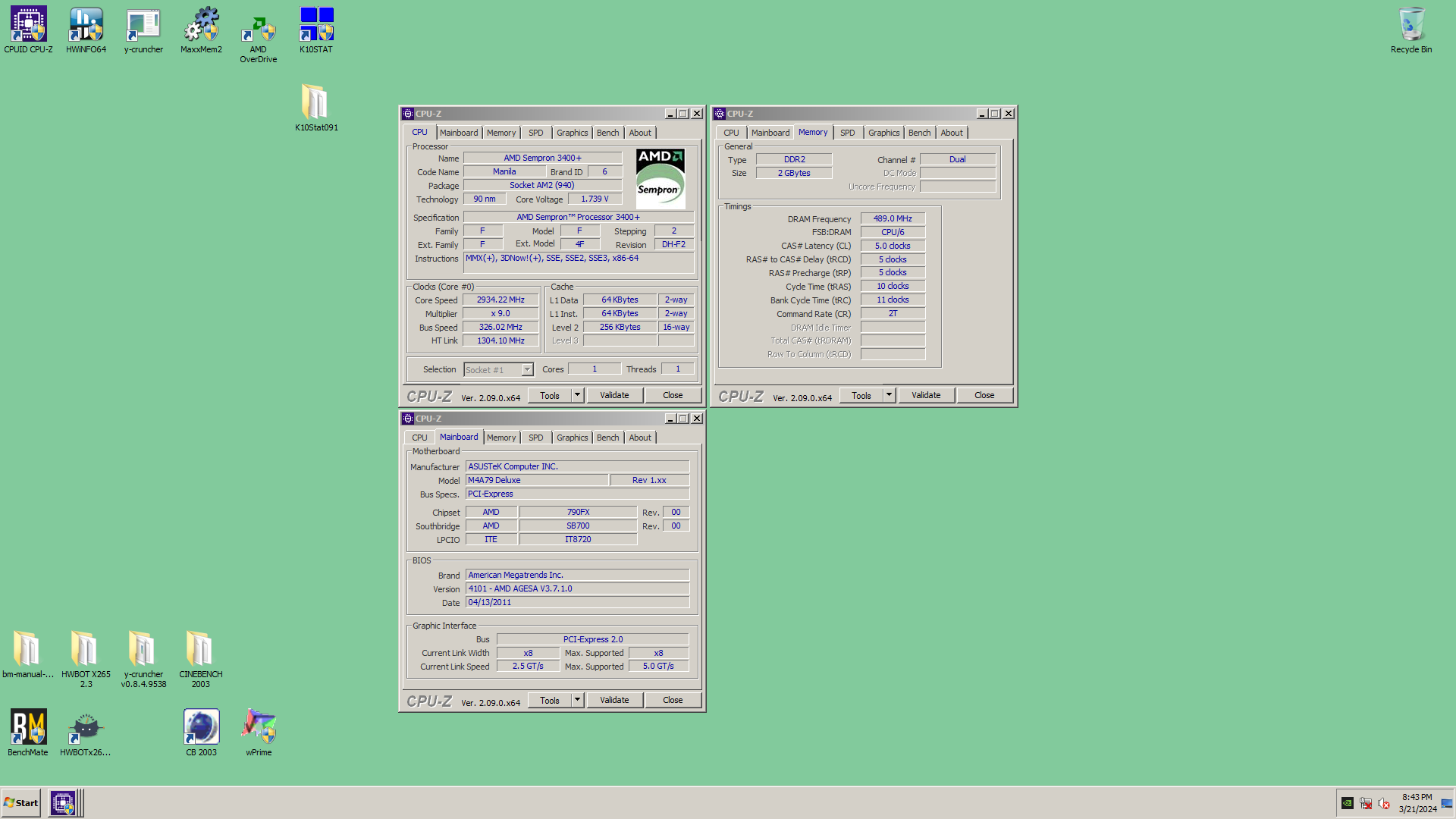Open the y-cruncher v0.8.4.9538 folder
Screen dimensions: 1456x819
coord(143,659)
